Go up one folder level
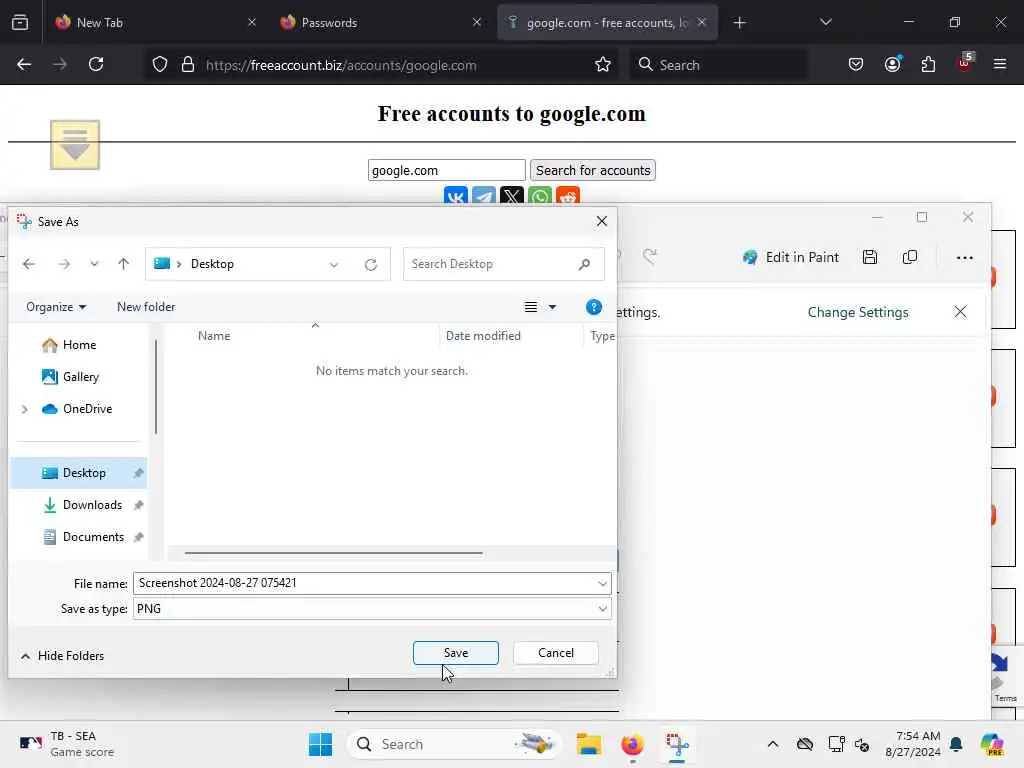 (123, 264)
